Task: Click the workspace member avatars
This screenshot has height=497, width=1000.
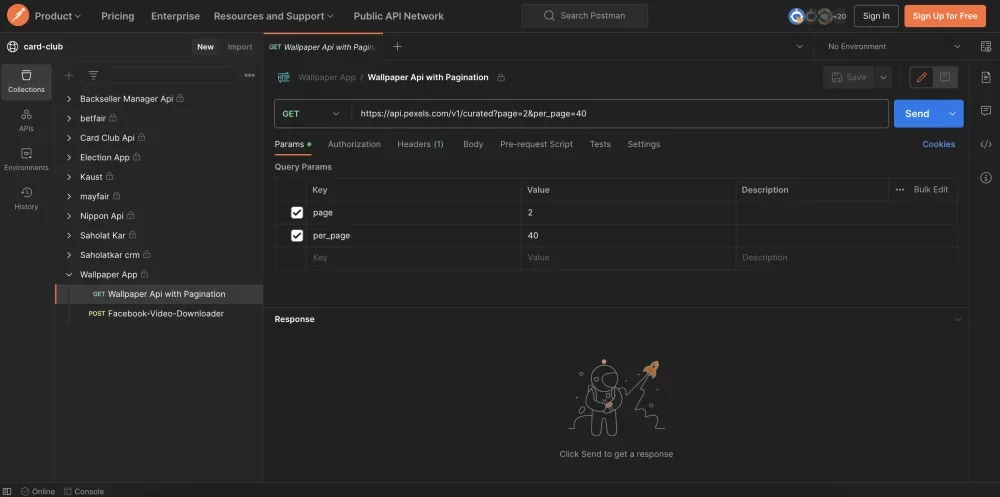Action: 816,16
